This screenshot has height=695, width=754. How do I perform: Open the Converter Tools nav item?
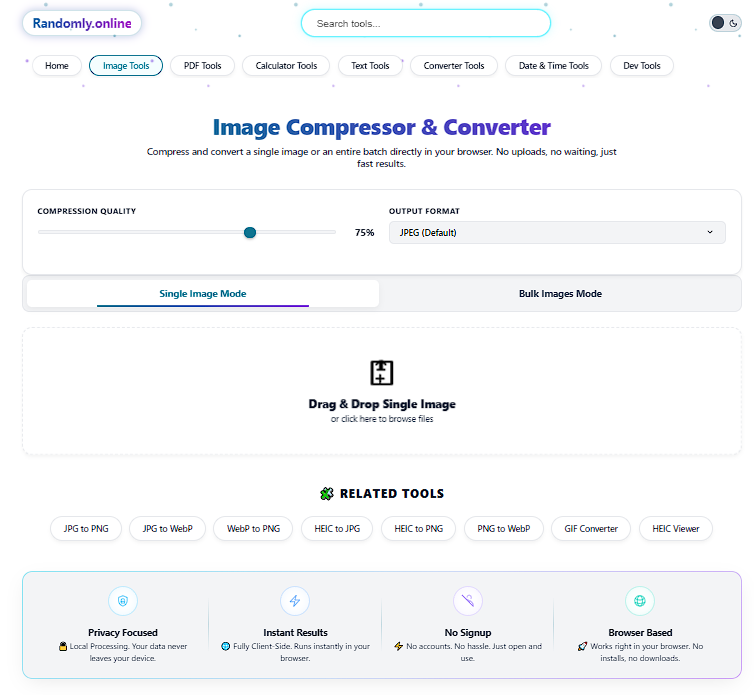click(453, 65)
